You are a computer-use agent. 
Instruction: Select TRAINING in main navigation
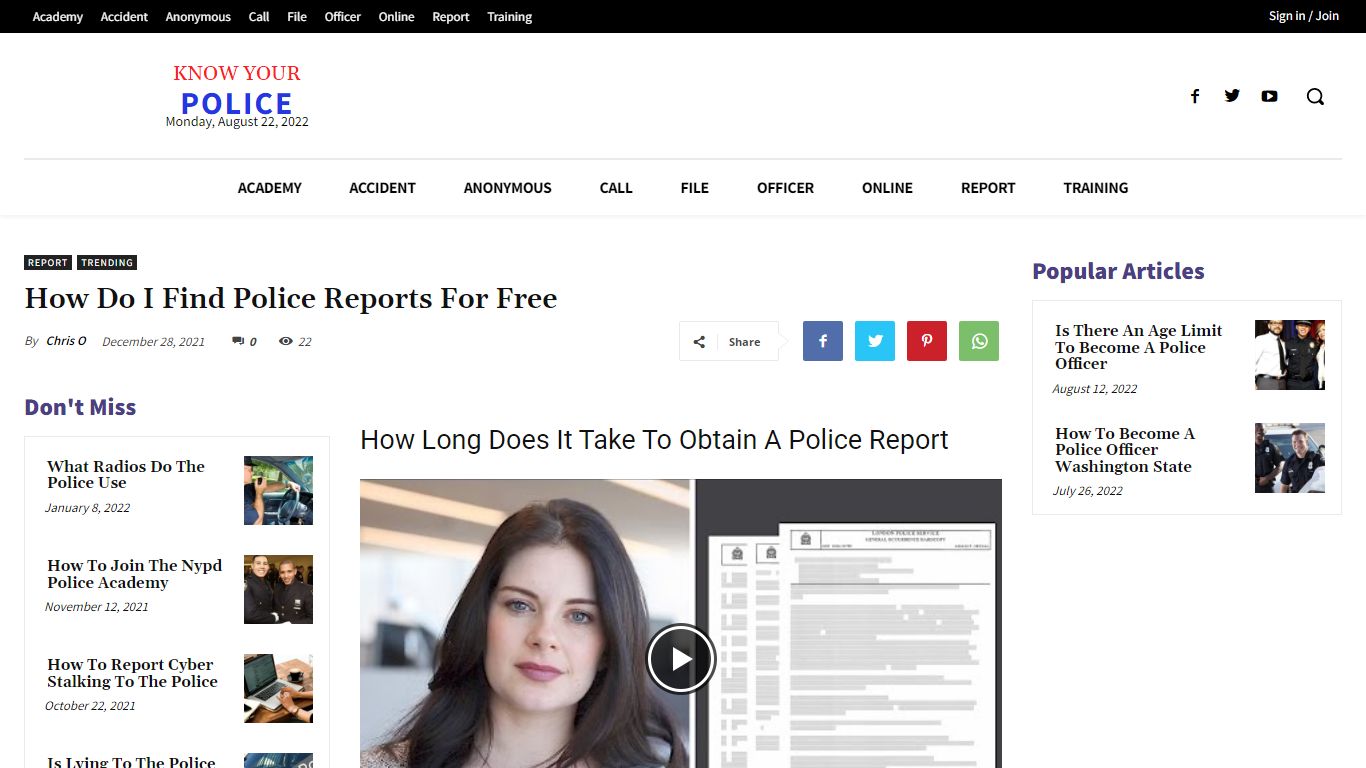1096,187
